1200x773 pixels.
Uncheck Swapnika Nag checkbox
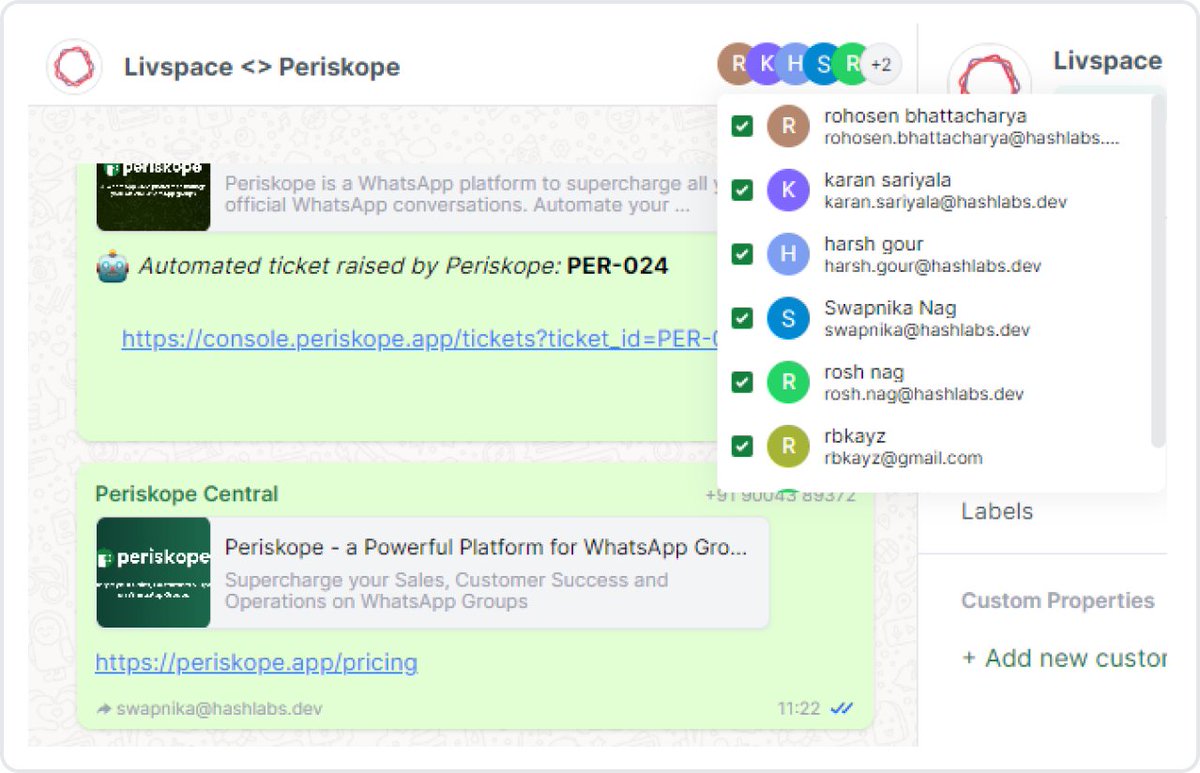[742, 318]
